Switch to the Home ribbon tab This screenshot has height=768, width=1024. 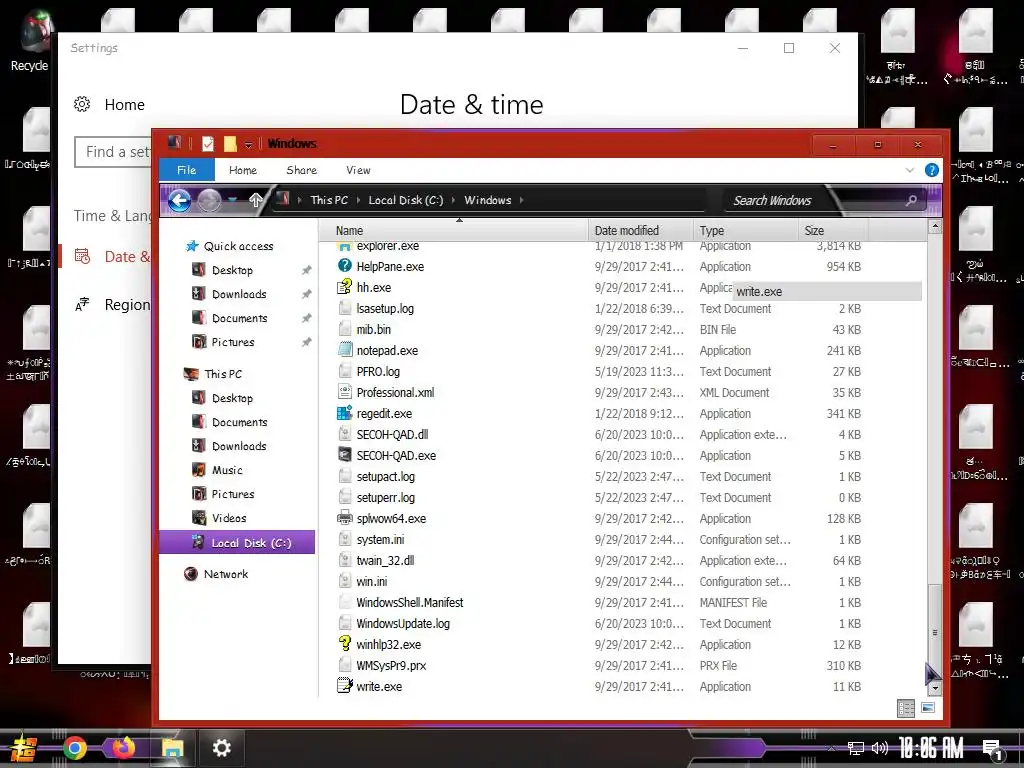pos(243,170)
